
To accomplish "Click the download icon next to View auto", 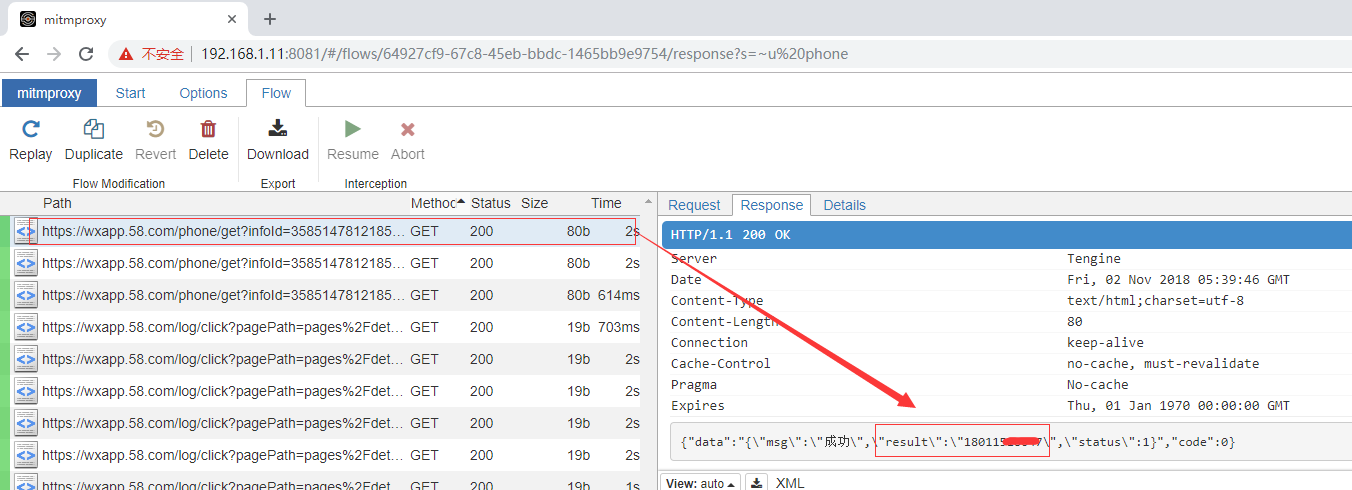I will click(758, 483).
